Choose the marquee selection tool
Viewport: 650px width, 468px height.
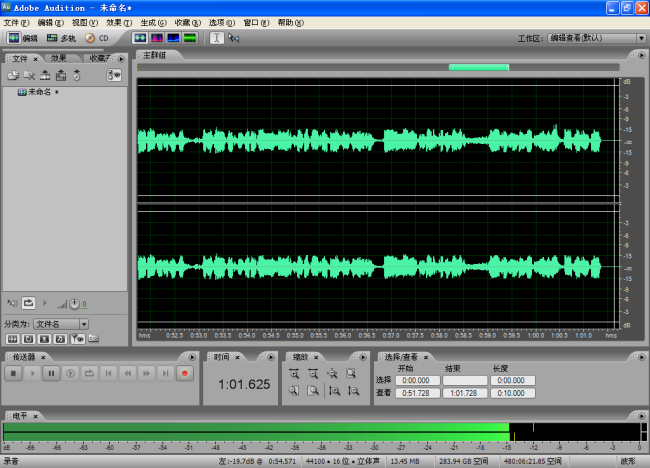point(234,38)
